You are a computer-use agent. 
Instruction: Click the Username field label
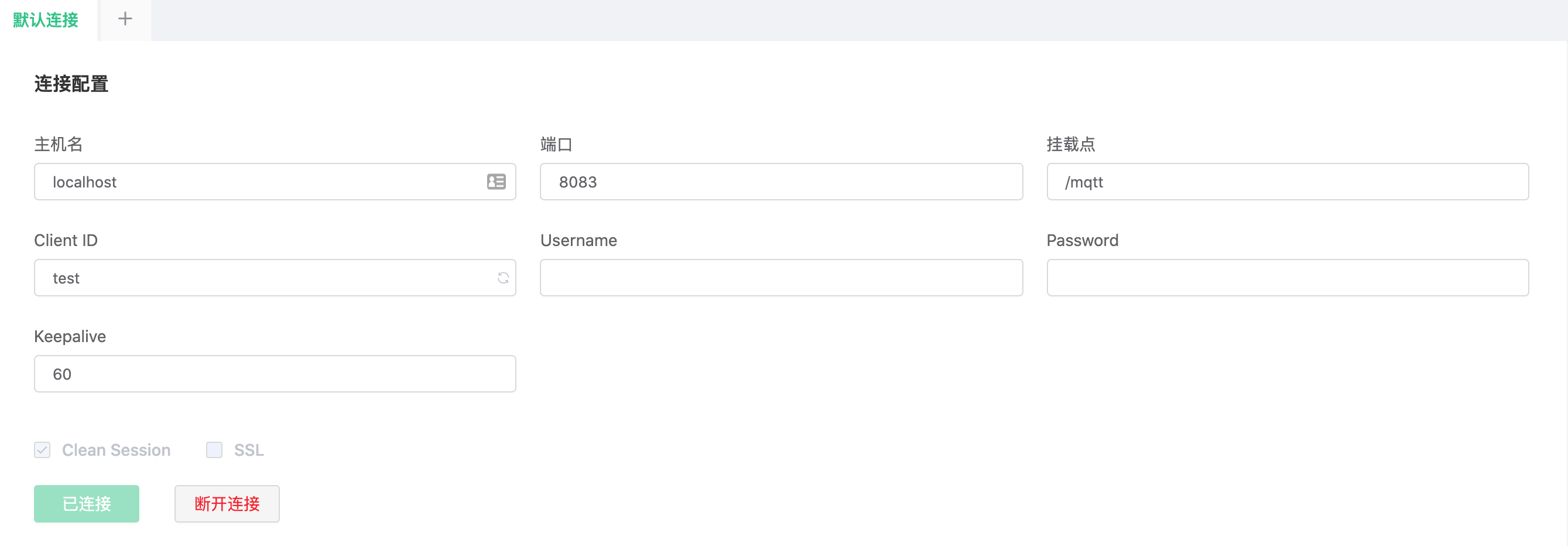pos(578,240)
